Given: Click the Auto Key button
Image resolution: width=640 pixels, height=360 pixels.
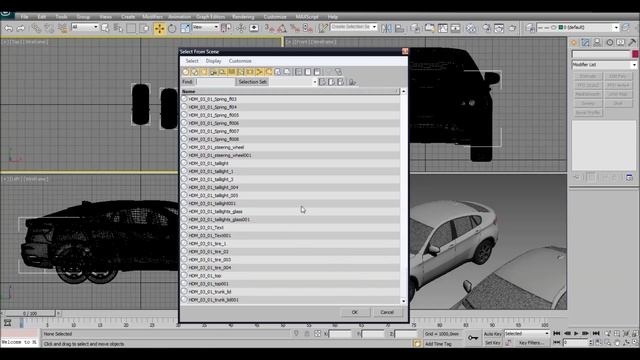Looking at the screenshot, I should (493, 334).
